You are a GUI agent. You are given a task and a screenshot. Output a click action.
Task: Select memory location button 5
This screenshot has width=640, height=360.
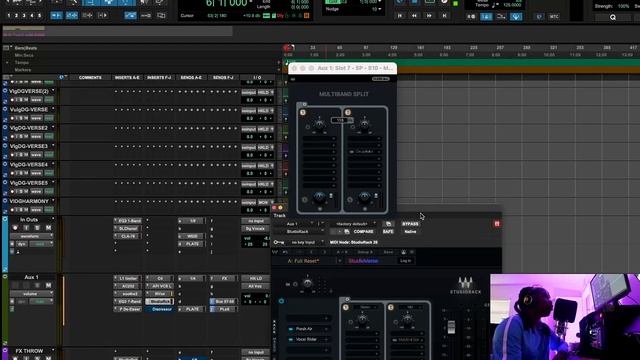[40, 16]
